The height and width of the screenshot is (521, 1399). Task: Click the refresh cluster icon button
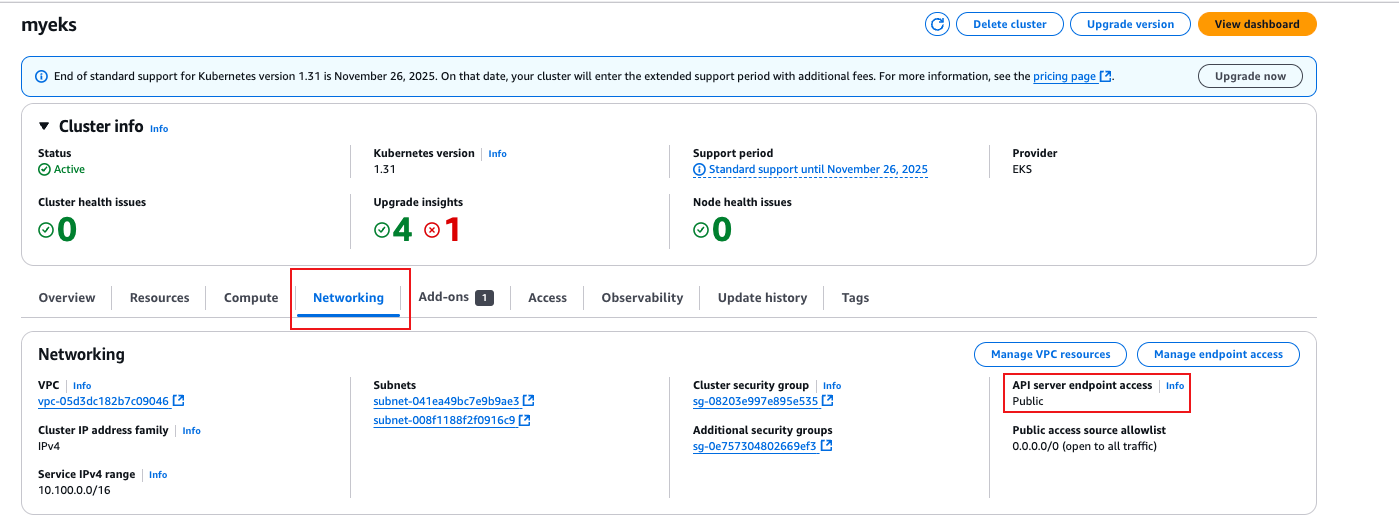[937, 24]
